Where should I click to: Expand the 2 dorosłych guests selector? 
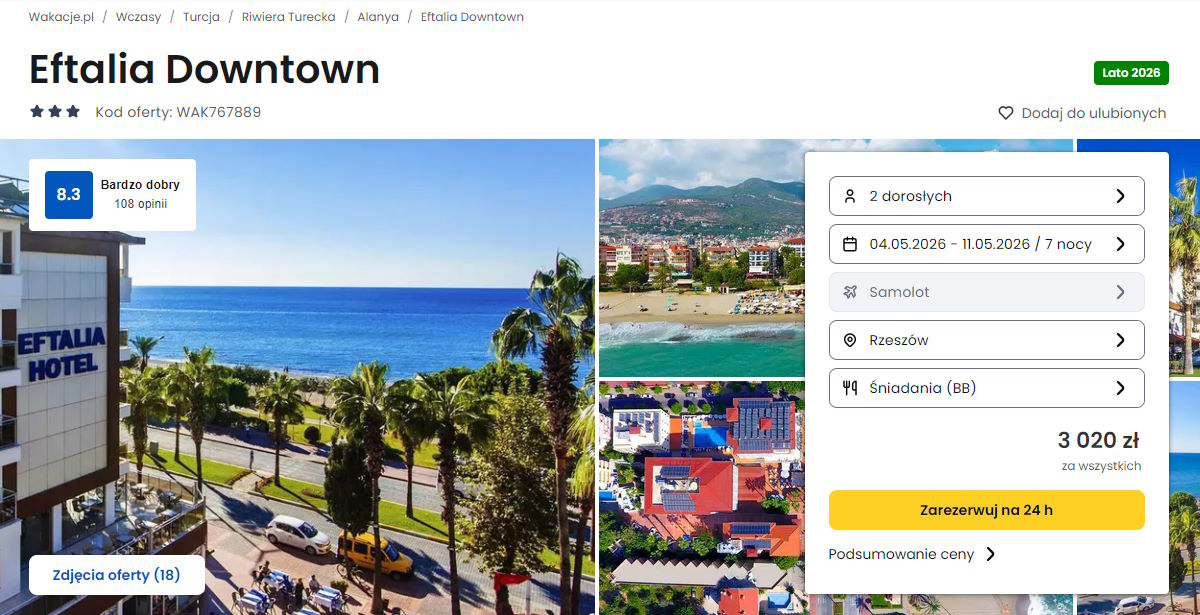click(x=986, y=196)
